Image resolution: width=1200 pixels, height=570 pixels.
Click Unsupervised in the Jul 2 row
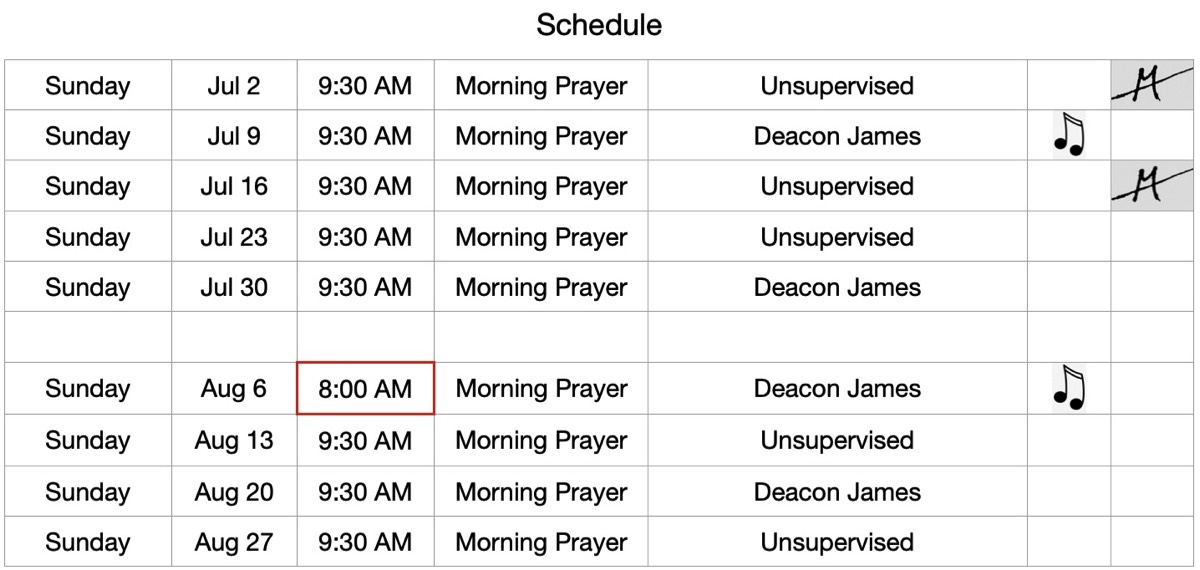[x=837, y=86]
